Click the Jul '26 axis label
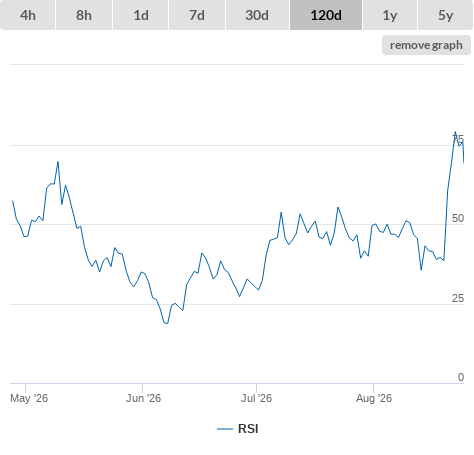Viewport: 474px width, 455px height. tap(256, 398)
